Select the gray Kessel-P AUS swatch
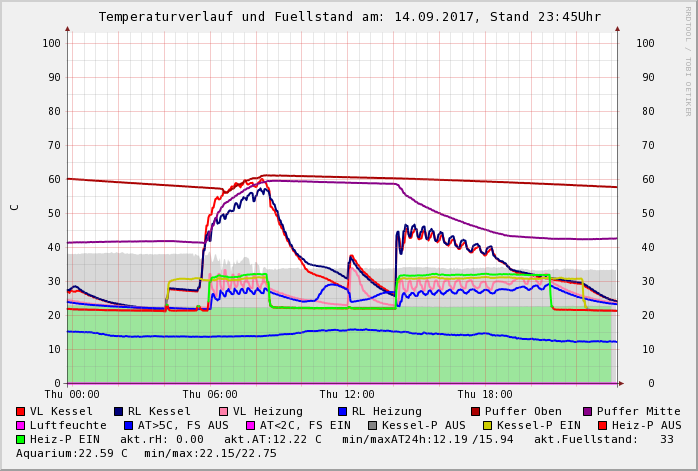The image size is (698, 471). pos(372,425)
